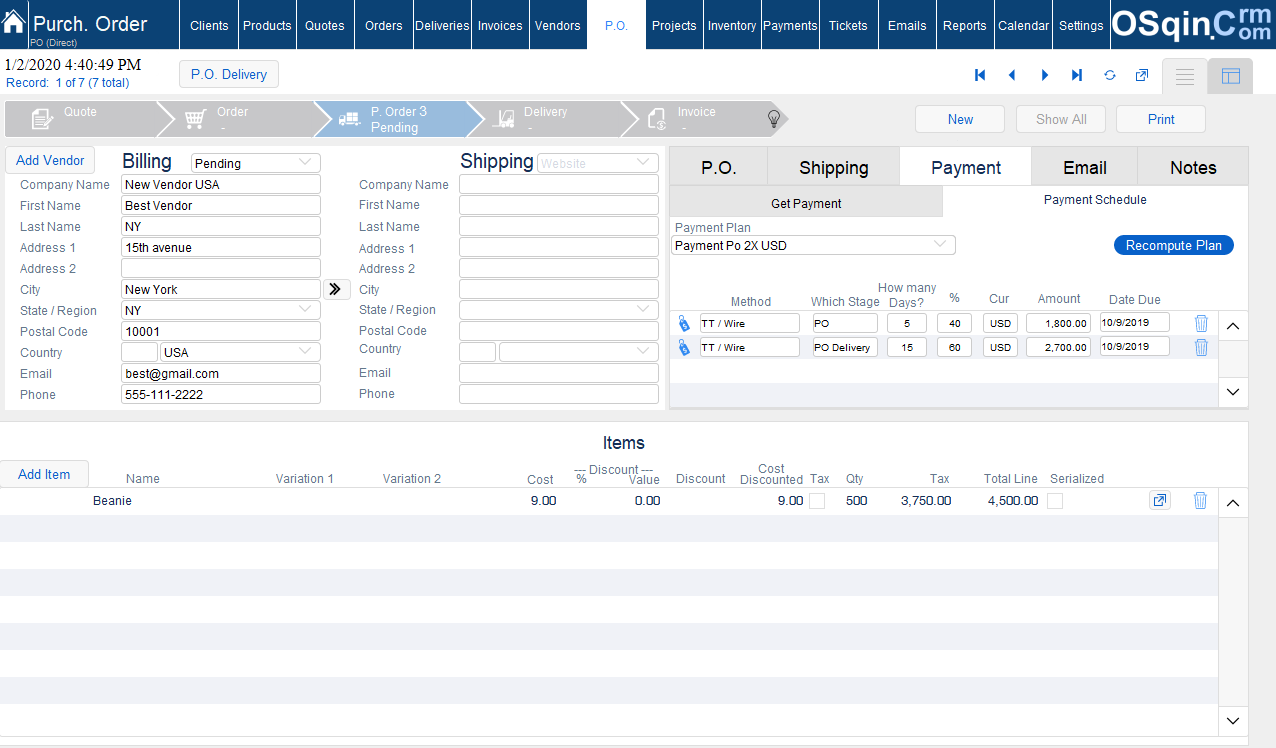
Task: Click the Quote stage icon
Action: tap(42, 120)
